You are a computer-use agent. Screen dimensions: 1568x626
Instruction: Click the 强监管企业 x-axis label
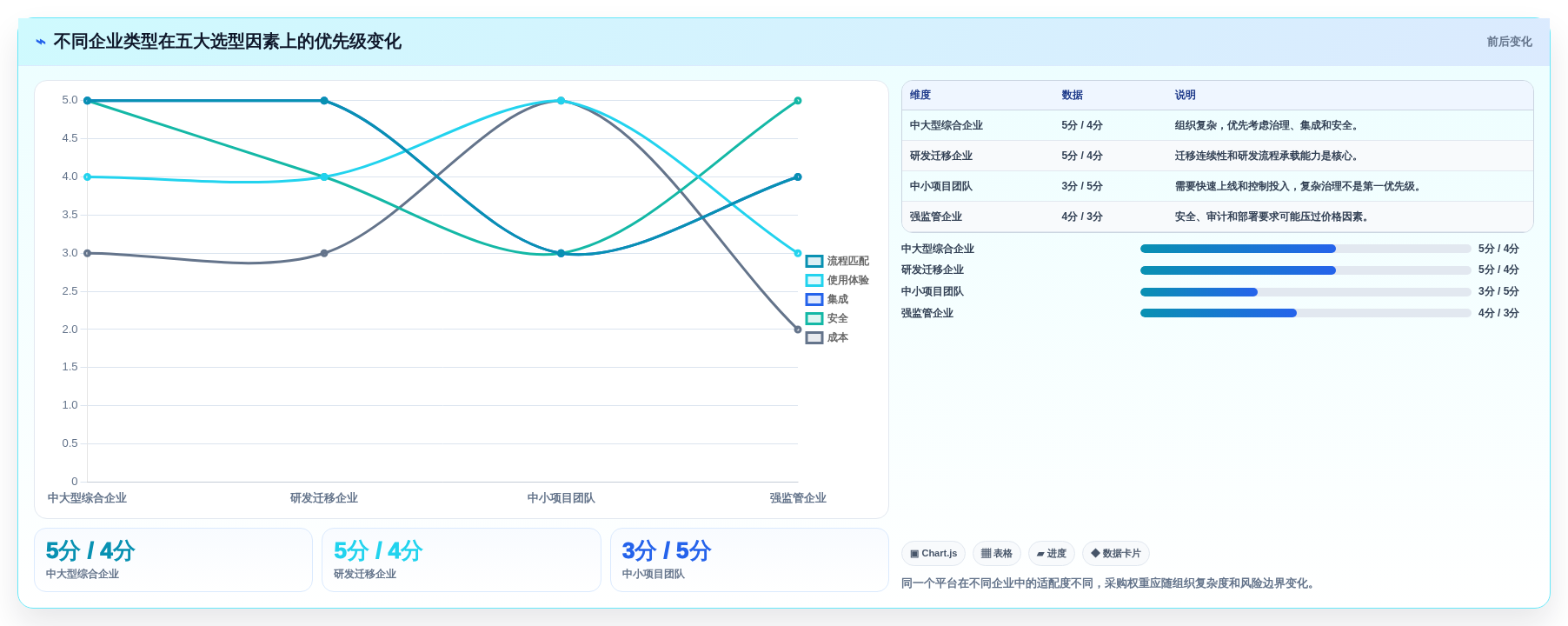tap(798, 498)
